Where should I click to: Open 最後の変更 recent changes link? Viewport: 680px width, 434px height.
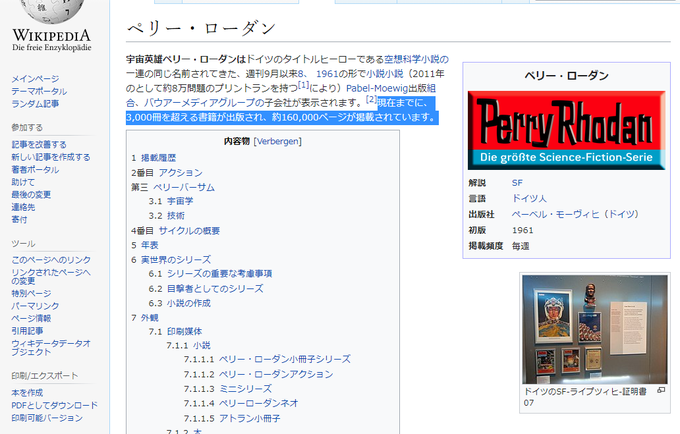31,195
